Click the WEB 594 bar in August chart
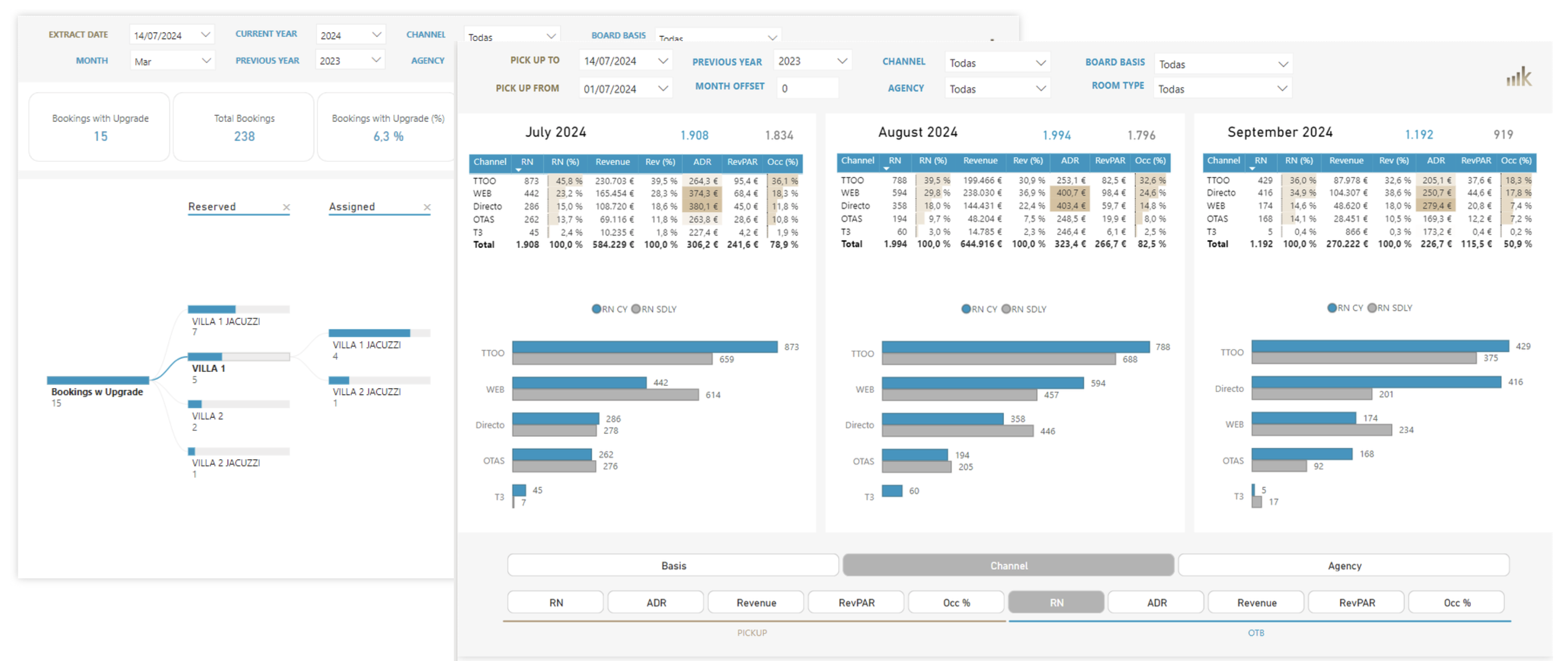Screen dimensions: 1568x661 tap(983, 383)
